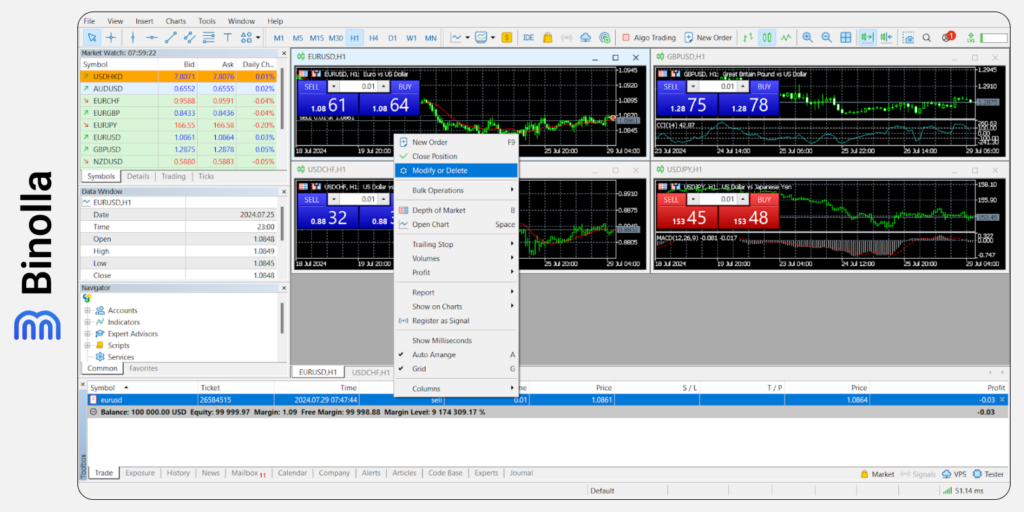Click the yellow dollar sign icon
1024x512 pixels.
507,37
